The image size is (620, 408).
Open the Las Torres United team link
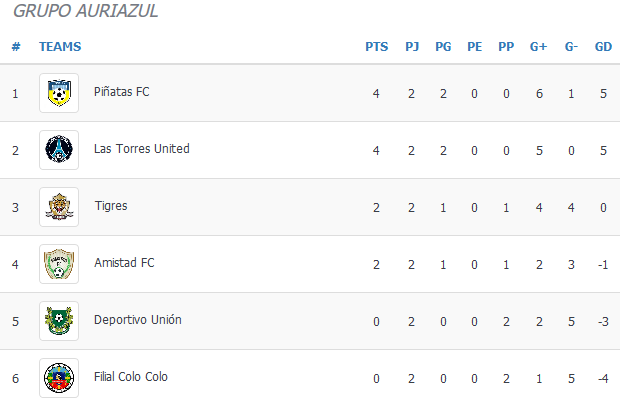(x=142, y=149)
